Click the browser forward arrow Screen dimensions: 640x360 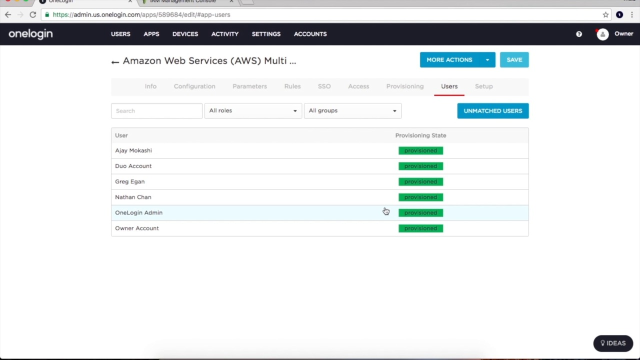20,15
